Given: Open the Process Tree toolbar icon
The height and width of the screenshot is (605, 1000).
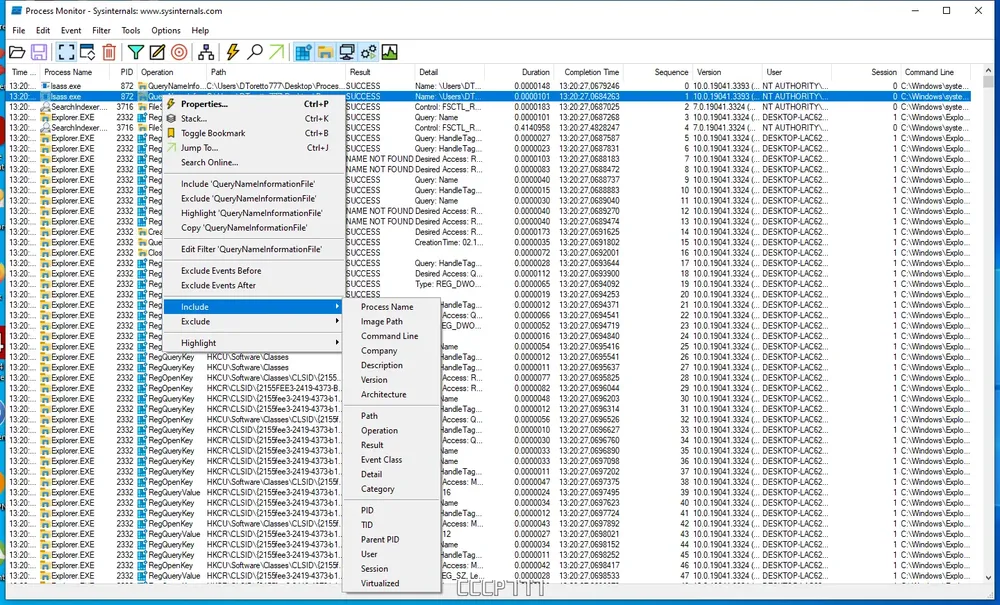Looking at the screenshot, I should (x=207, y=52).
